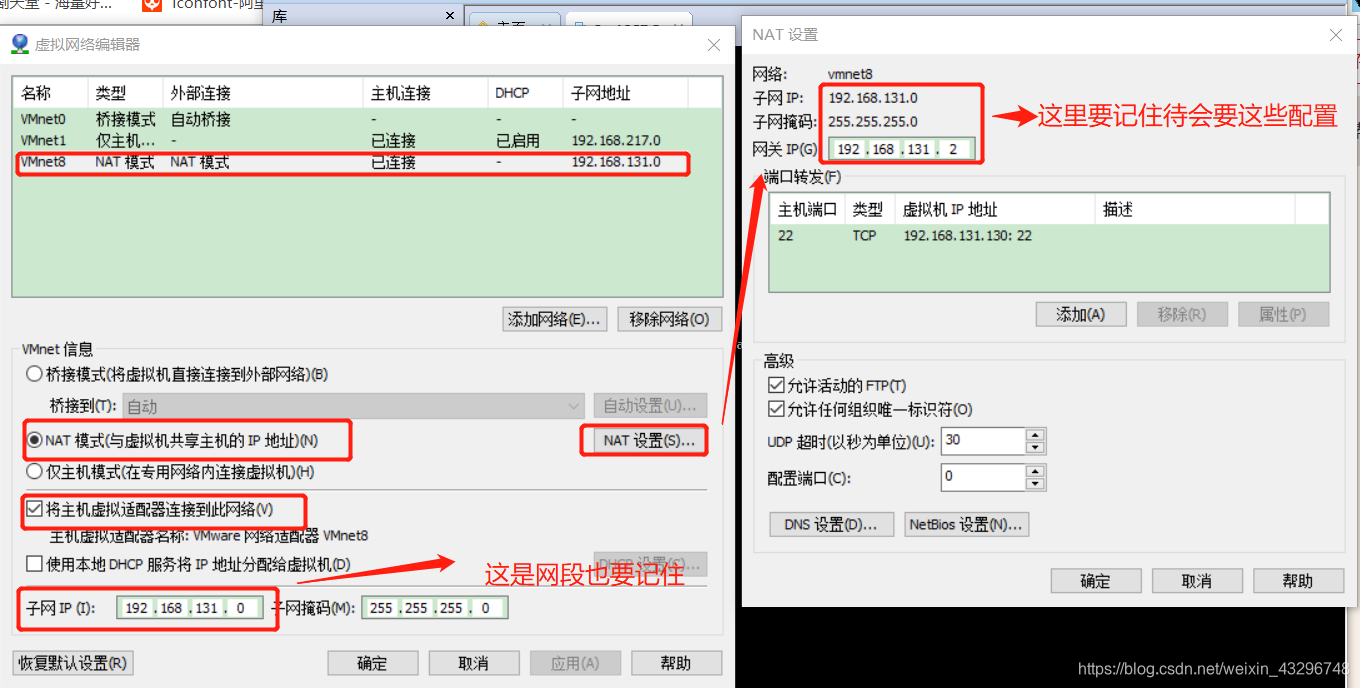Click 恢复默认设置(R) button
Viewport: 1360px width, 688px height.
[73, 663]
